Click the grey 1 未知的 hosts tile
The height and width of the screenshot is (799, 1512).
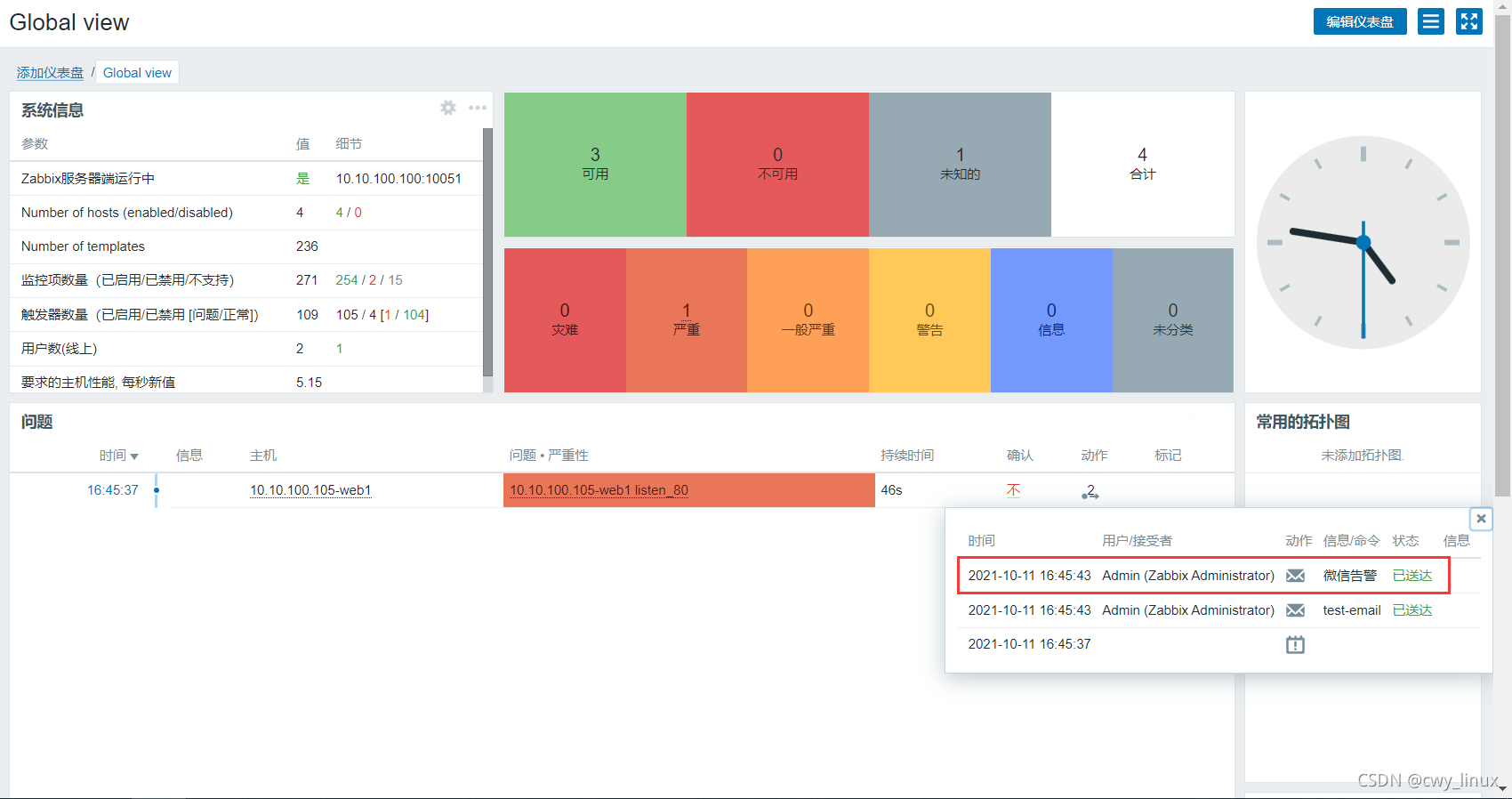960,165
